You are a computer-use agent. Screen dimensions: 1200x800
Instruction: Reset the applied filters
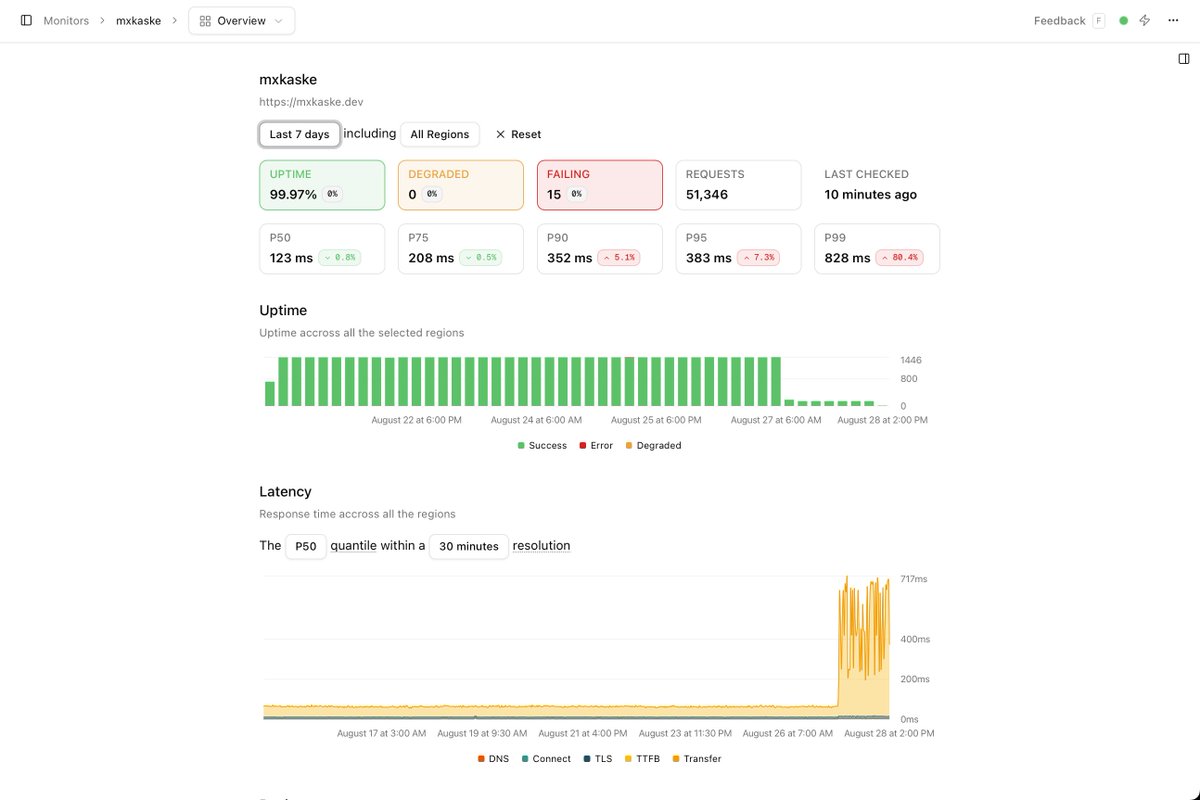pos(518,134)
